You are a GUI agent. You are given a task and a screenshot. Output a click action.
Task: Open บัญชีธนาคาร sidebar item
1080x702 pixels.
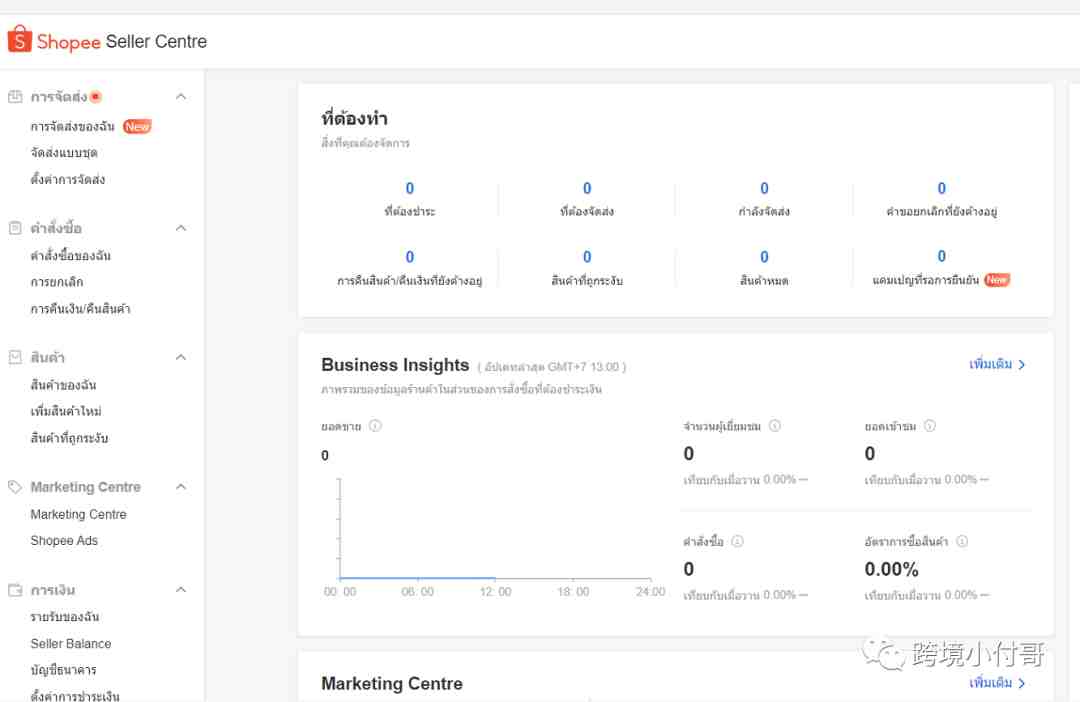tap(63, 670)
